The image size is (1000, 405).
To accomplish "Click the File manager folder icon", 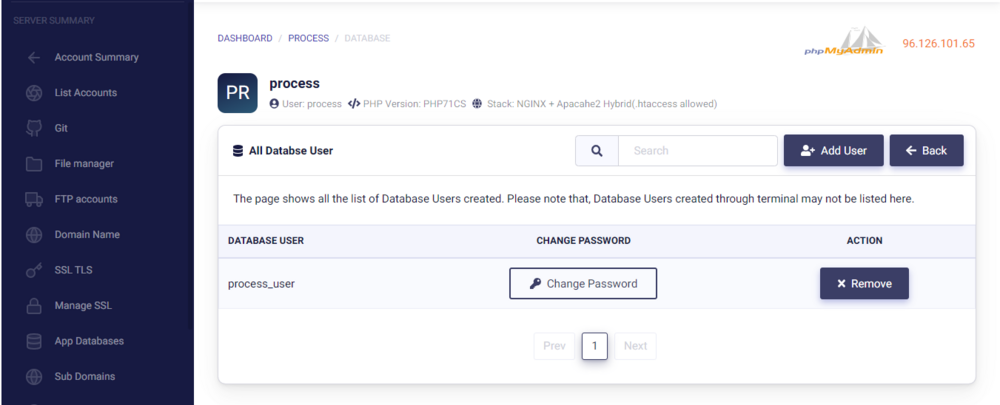I will [x=34, y=164].
